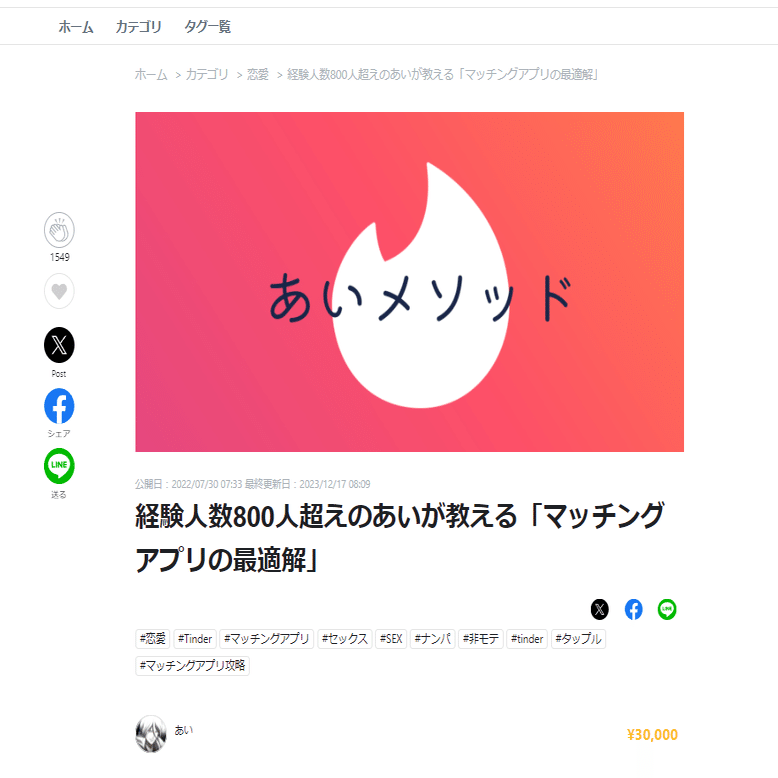778x778 pixels.
Task: Click the small LINE icon below the title
Action: click(667, 609)
